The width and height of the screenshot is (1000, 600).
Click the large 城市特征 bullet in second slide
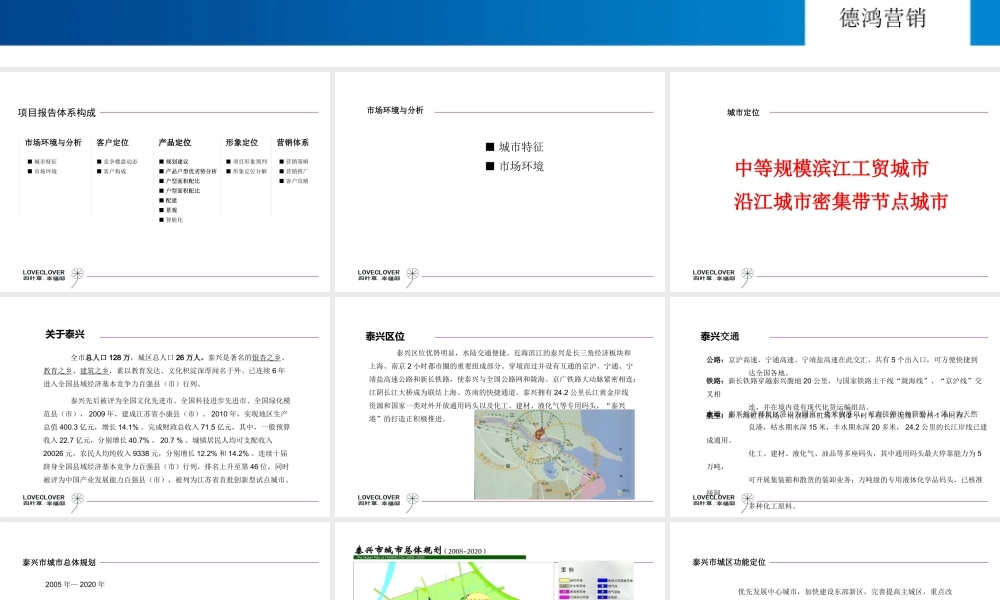[x=515, y=147]
